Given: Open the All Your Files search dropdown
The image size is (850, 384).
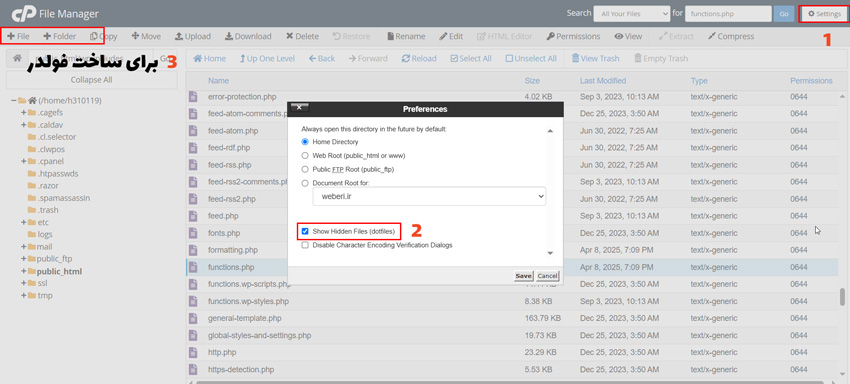Looking at the screenshot, I should 632,14.
